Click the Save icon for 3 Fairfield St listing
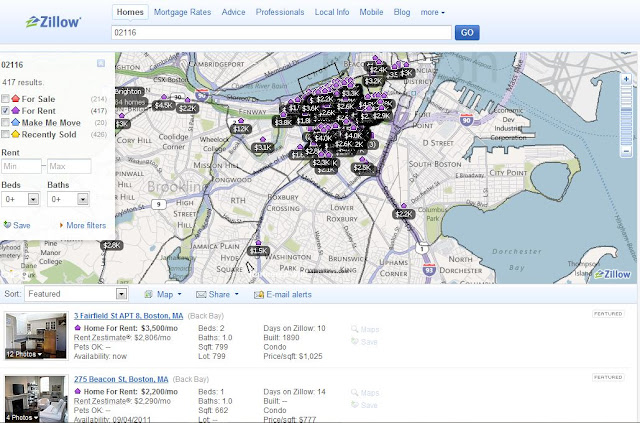Screen dimensions: 640x423 pyautogui.click(x=354, y=341)
